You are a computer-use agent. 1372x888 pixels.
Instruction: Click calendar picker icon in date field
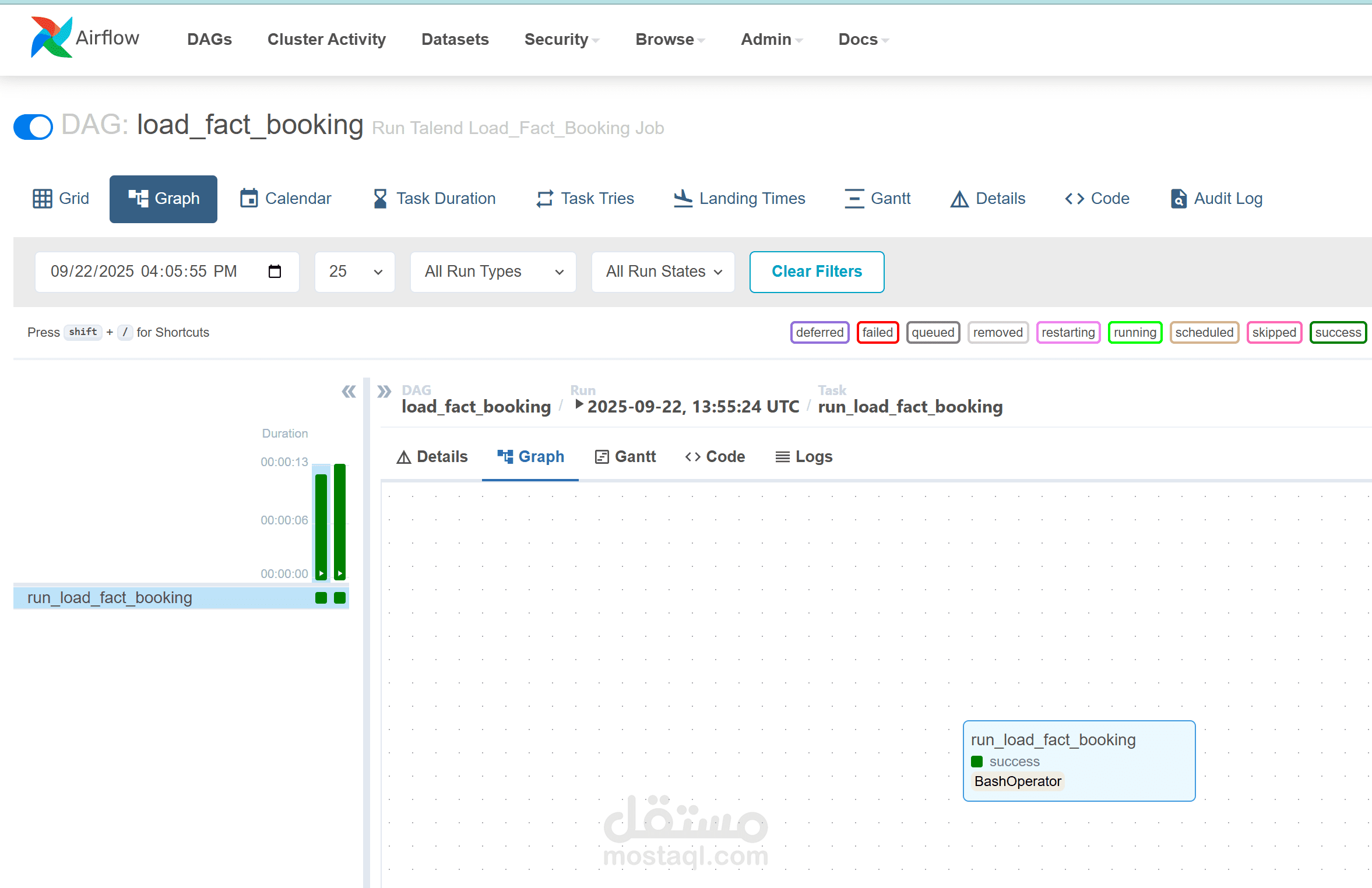coord(275,272)
